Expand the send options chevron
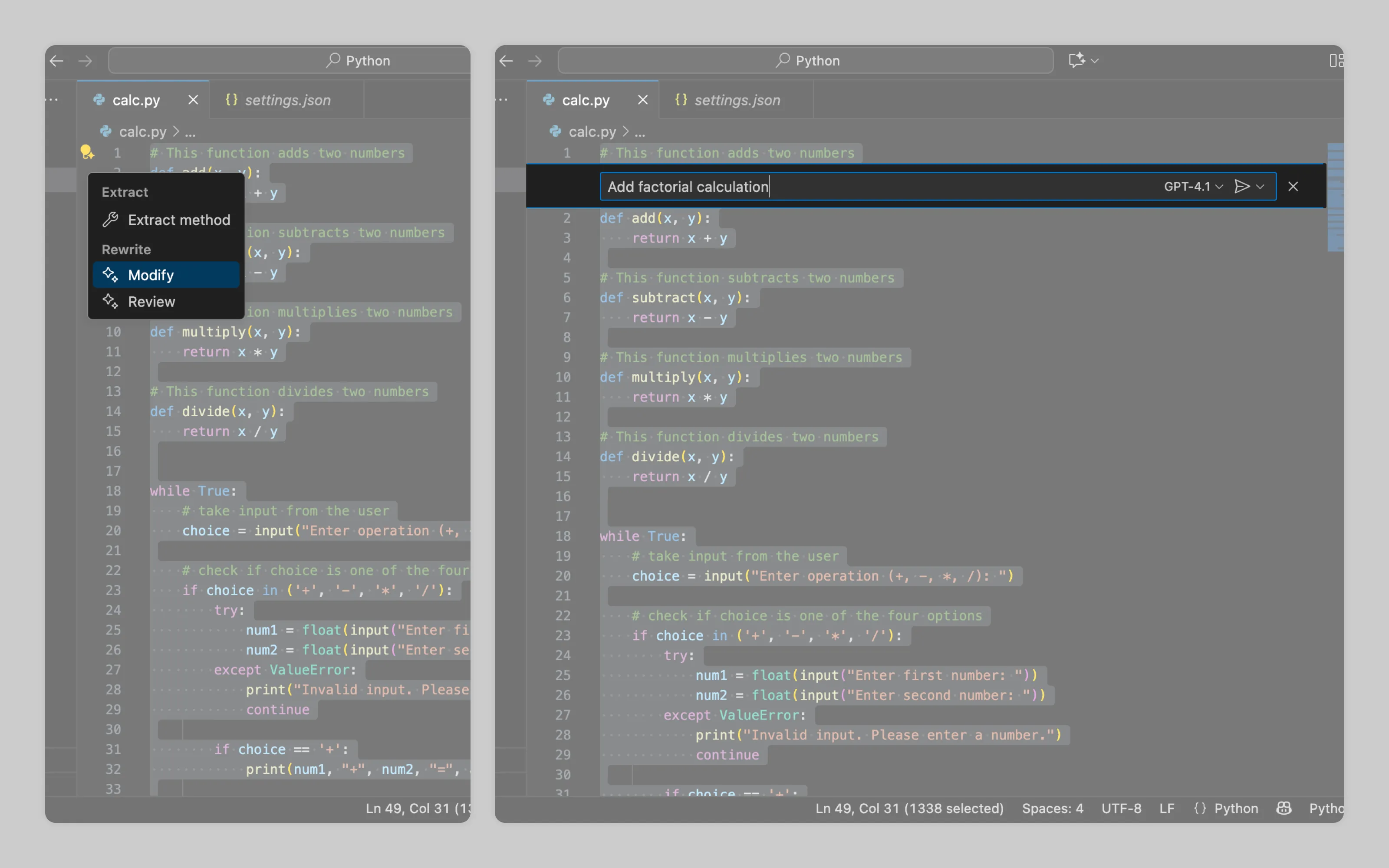Image resolution: width=1389 pixels, height=868 pixels. pos(1261,187)
